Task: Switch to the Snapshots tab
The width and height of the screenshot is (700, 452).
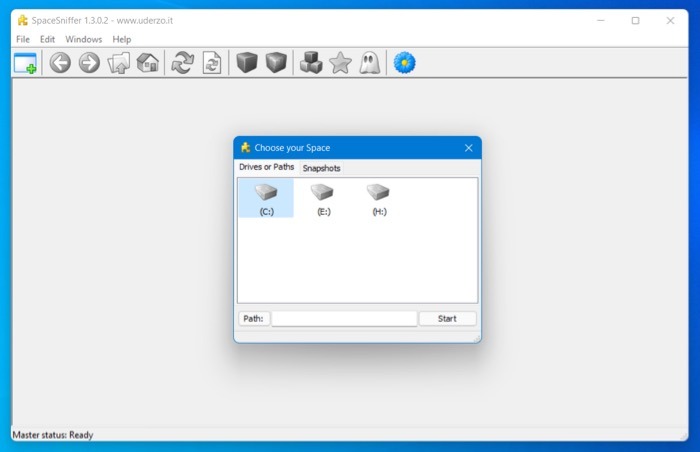Action: pos(321,169)
